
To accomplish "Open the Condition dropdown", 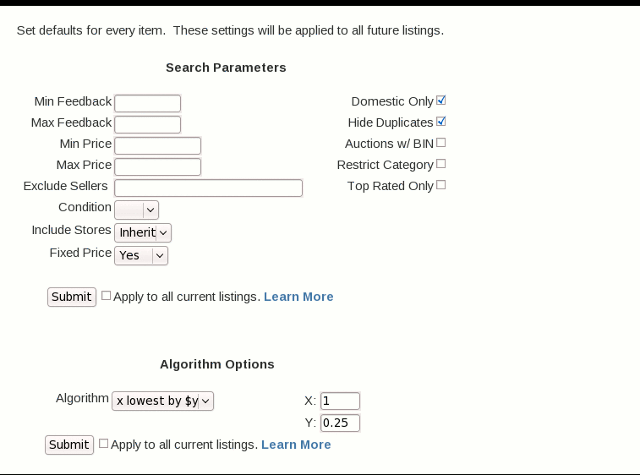I will pos(136,210).
